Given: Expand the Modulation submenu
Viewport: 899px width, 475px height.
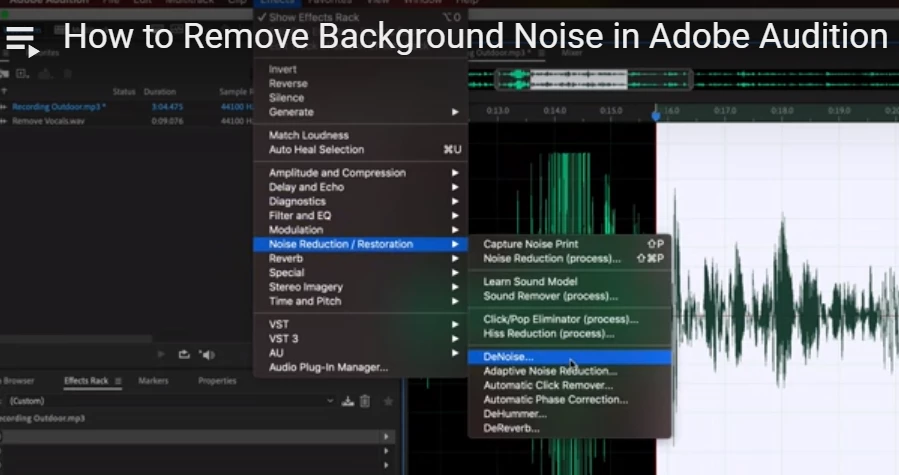Looking at the screenshot, I should coord(360,229).
